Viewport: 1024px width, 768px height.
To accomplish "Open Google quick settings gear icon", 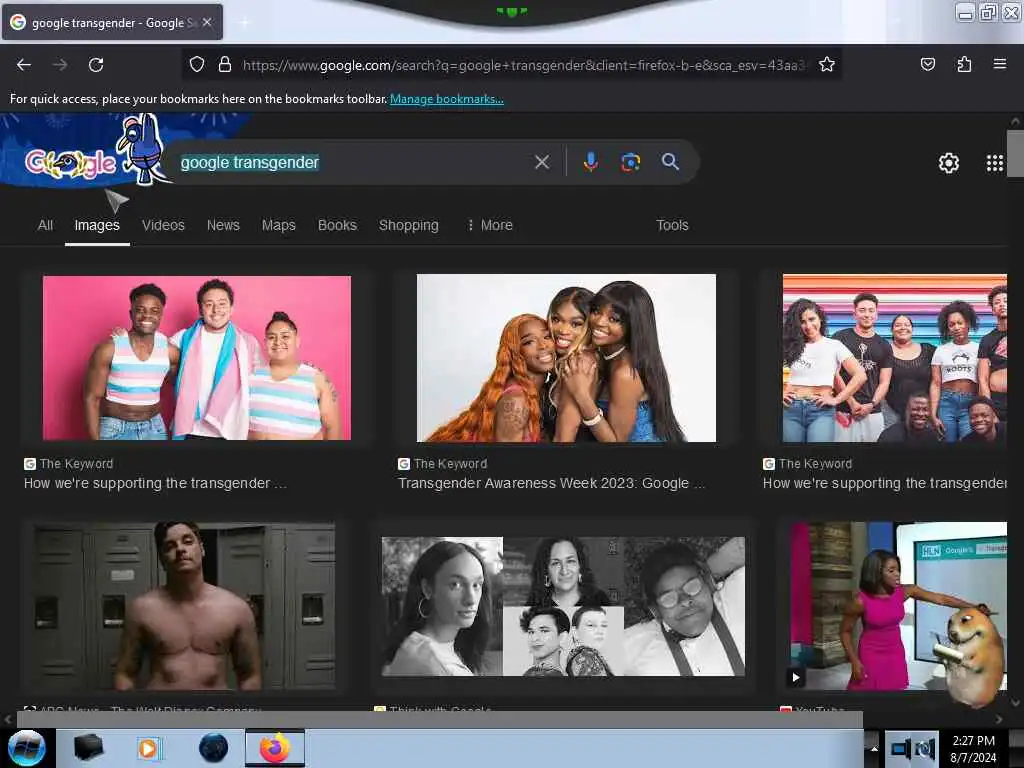I will click(948, 163).
